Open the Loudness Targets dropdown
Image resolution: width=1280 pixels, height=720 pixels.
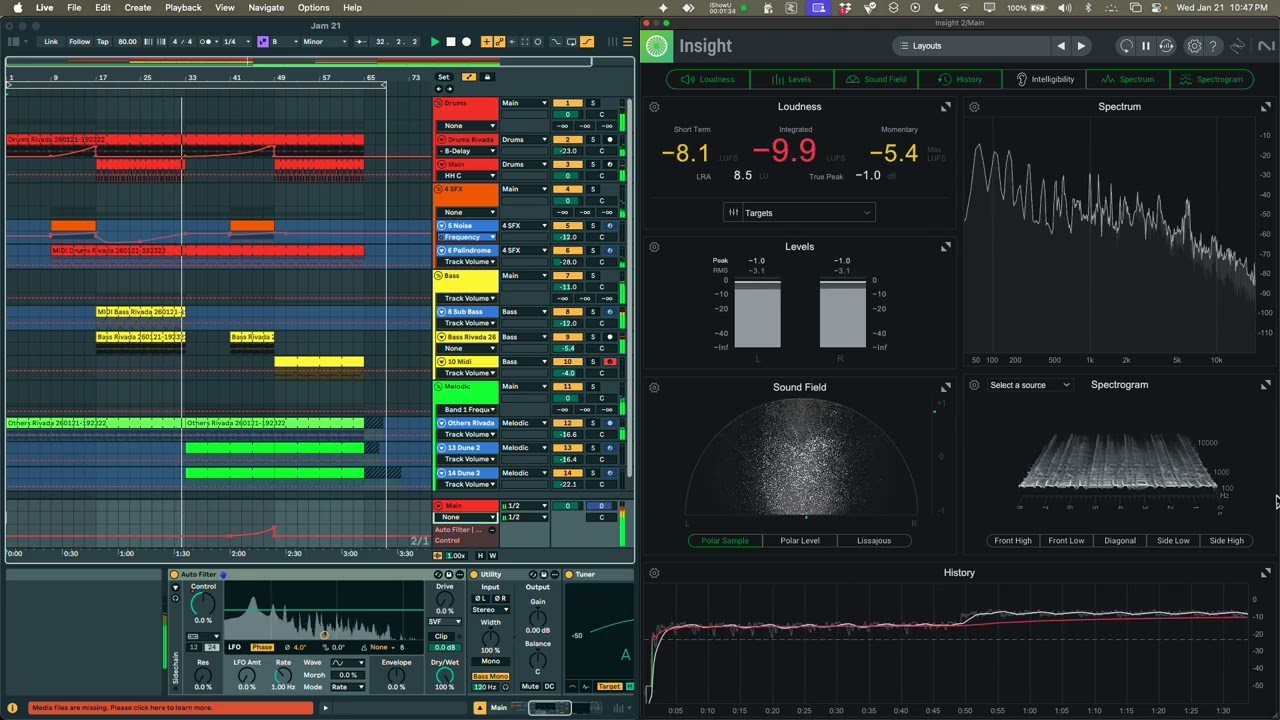(800, 212)
